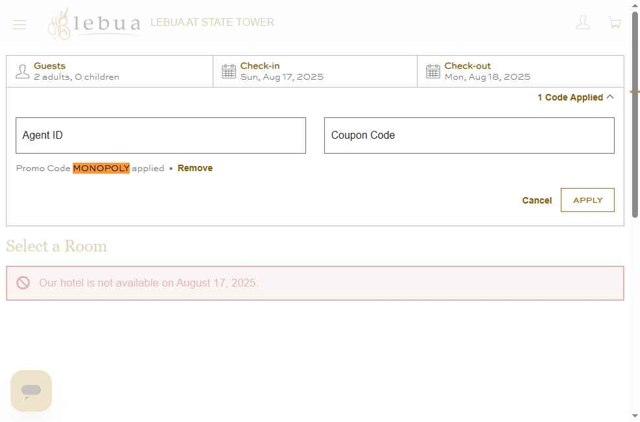
Task: Click the lebua logo
Action: pyautogui.click(x=94, y=24)
